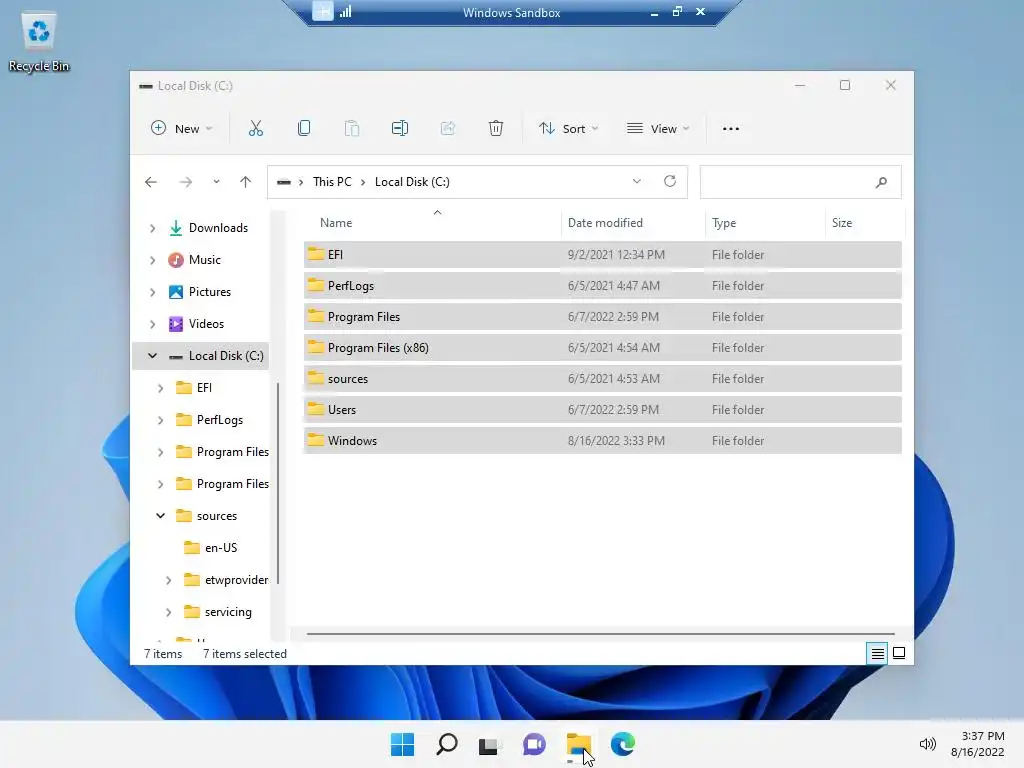The width and height of the screenshot is (1024, 768).
Task: Open the New dropdown menu
Action: [182, 129]
